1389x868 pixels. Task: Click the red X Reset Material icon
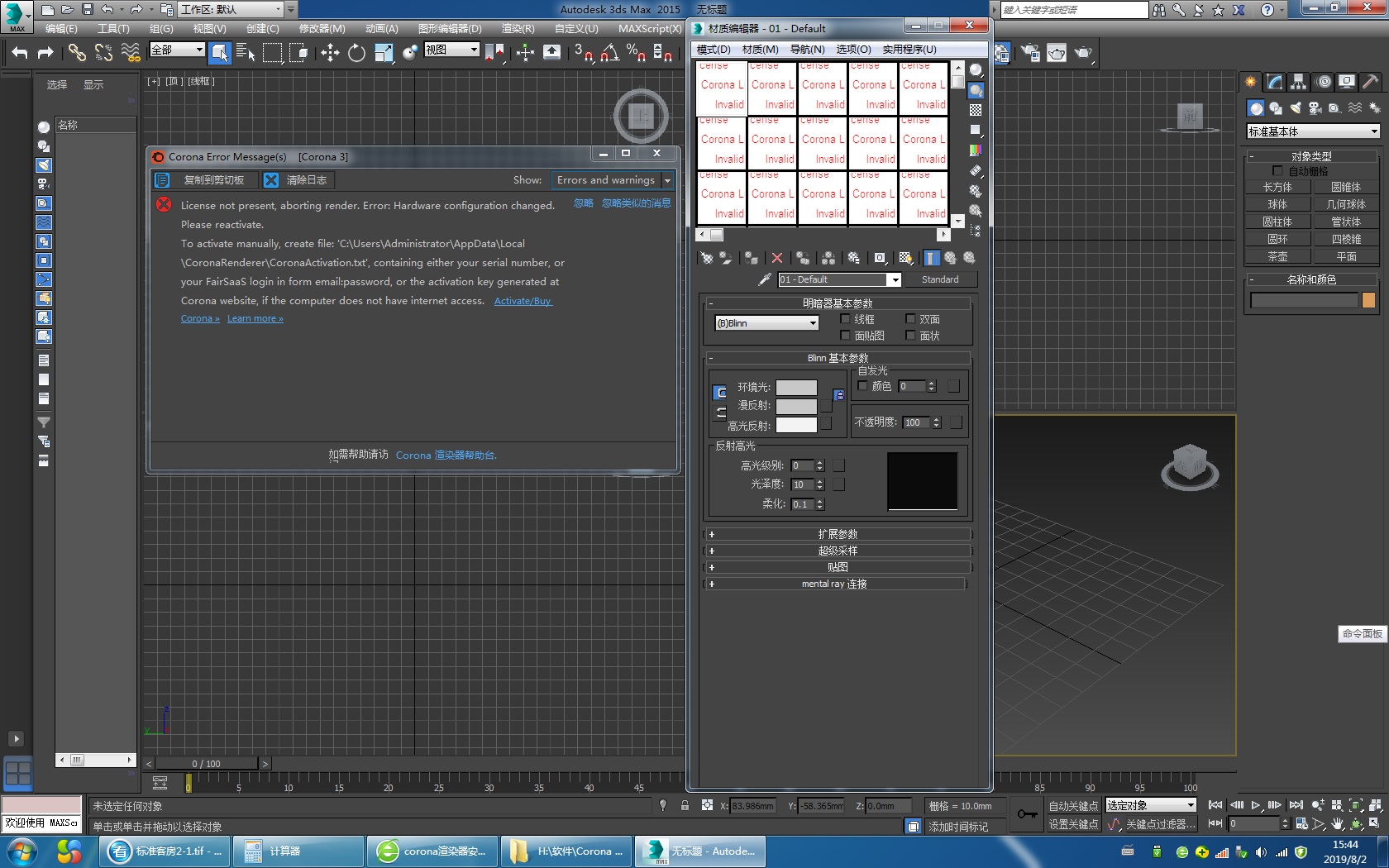point(776,258)
